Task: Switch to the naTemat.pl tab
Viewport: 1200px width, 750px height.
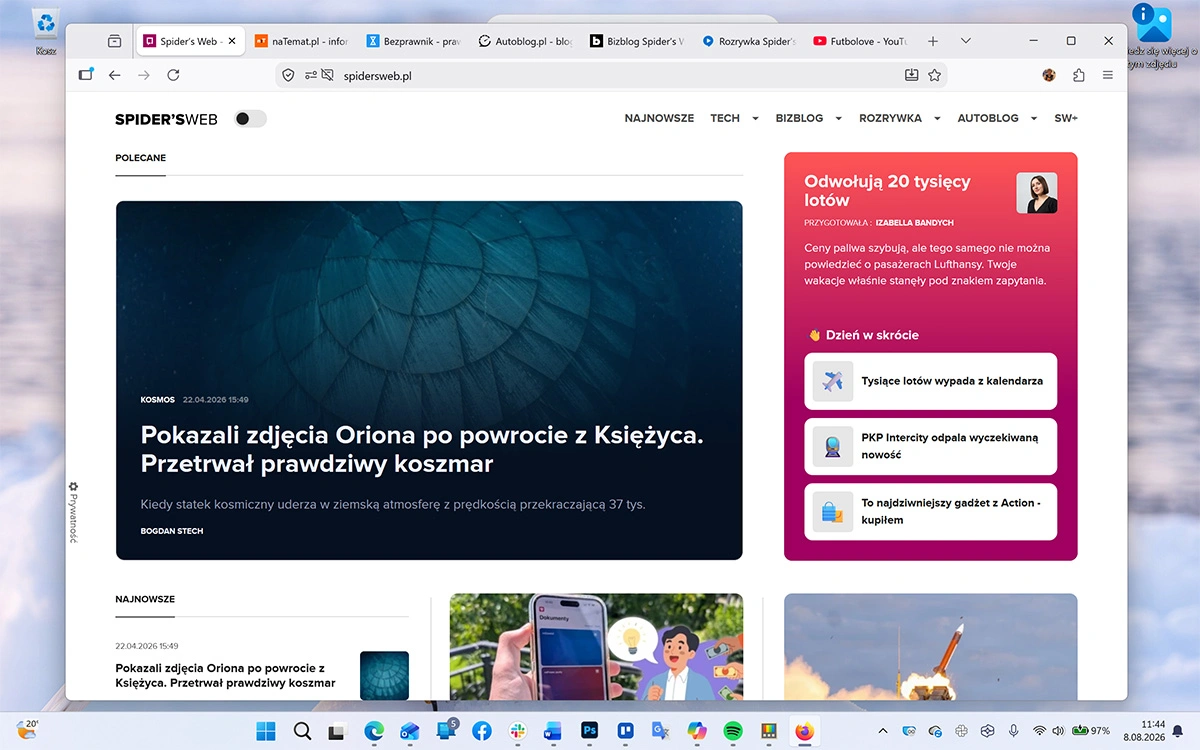Action: (301, 41)
